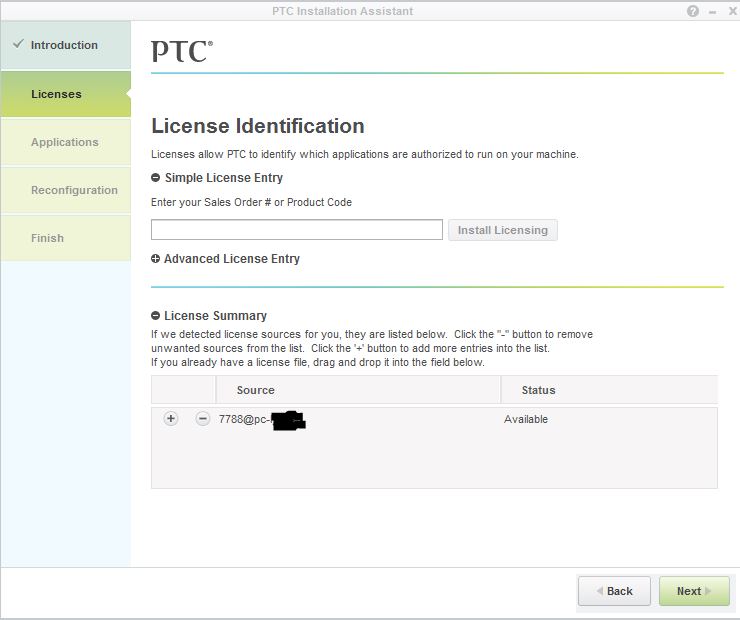Screen dimensions: 740x620
Task: Add a license source with plus button
Action: [171, 419]
